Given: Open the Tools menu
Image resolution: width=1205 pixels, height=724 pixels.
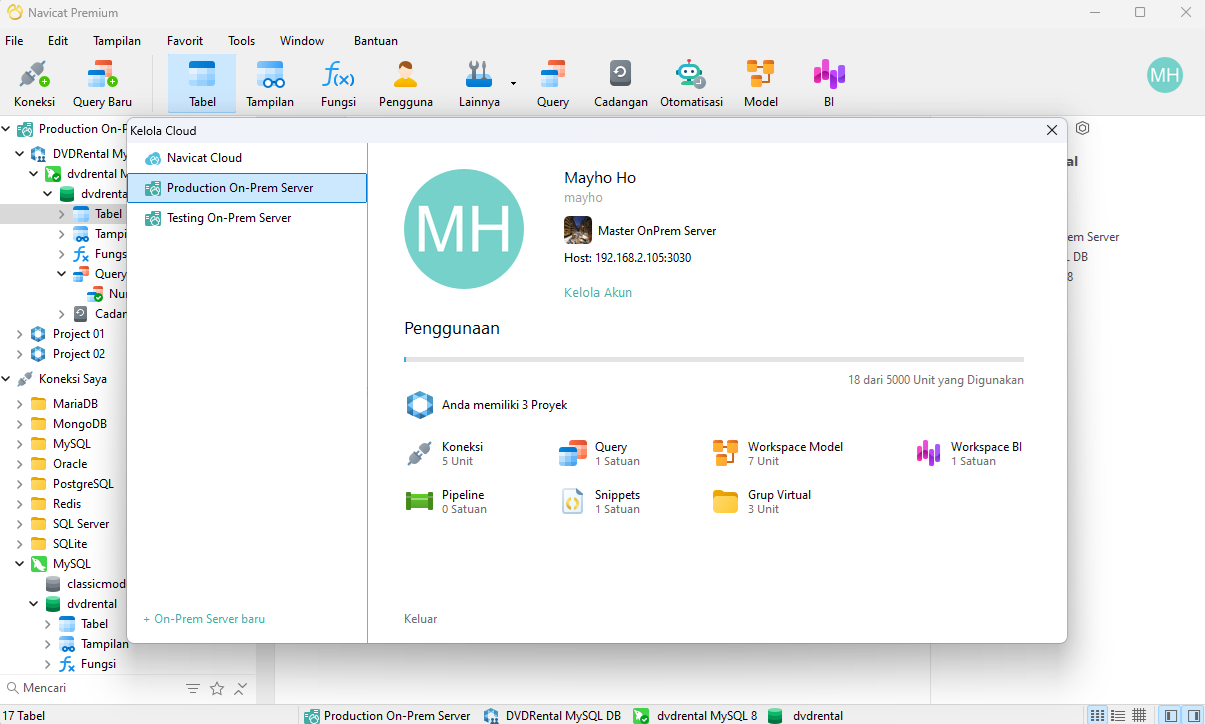Looking at the screenshot, I should (x=241, y=41).
